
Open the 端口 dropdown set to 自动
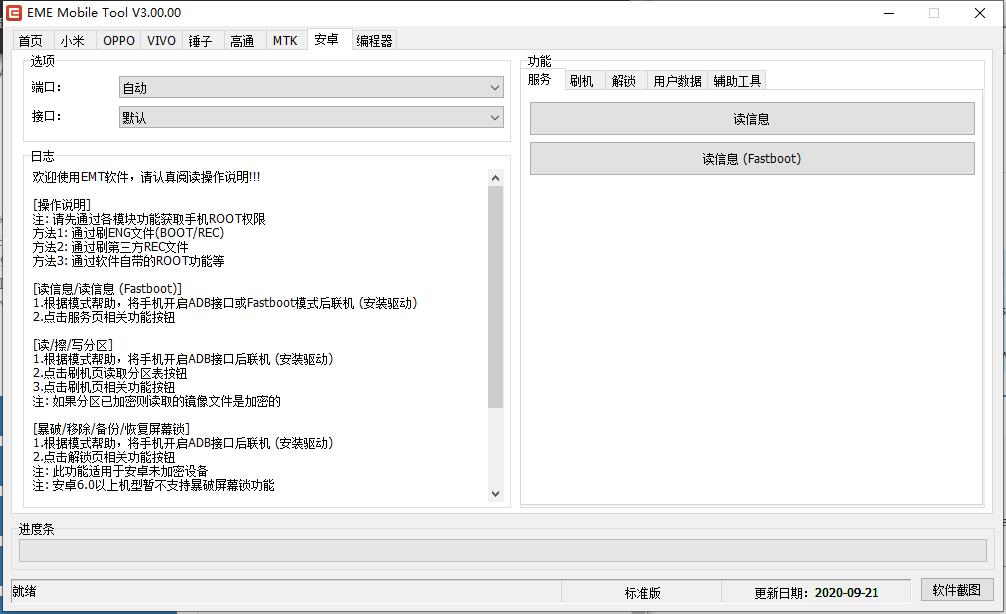point(311,88)
